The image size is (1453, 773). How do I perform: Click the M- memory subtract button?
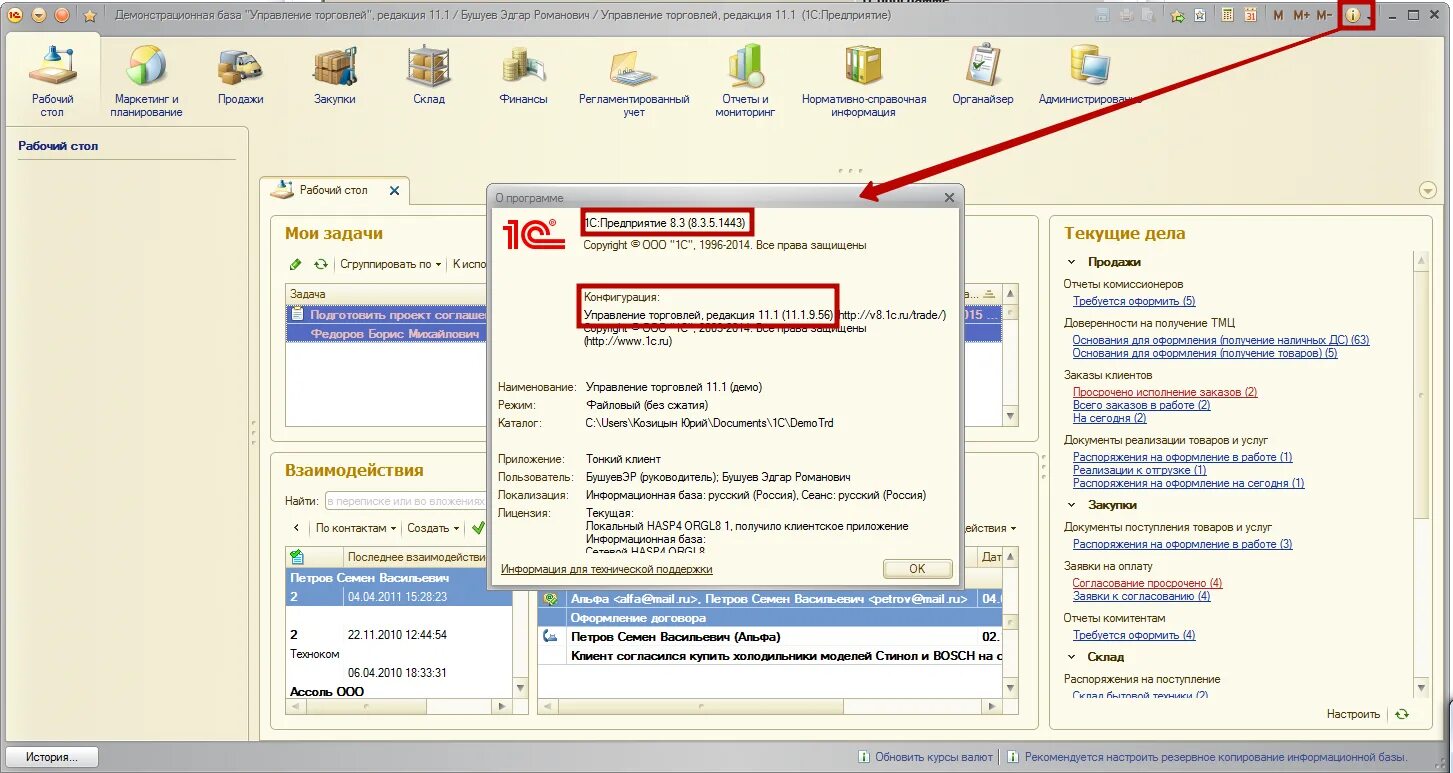click(1324, 15)
